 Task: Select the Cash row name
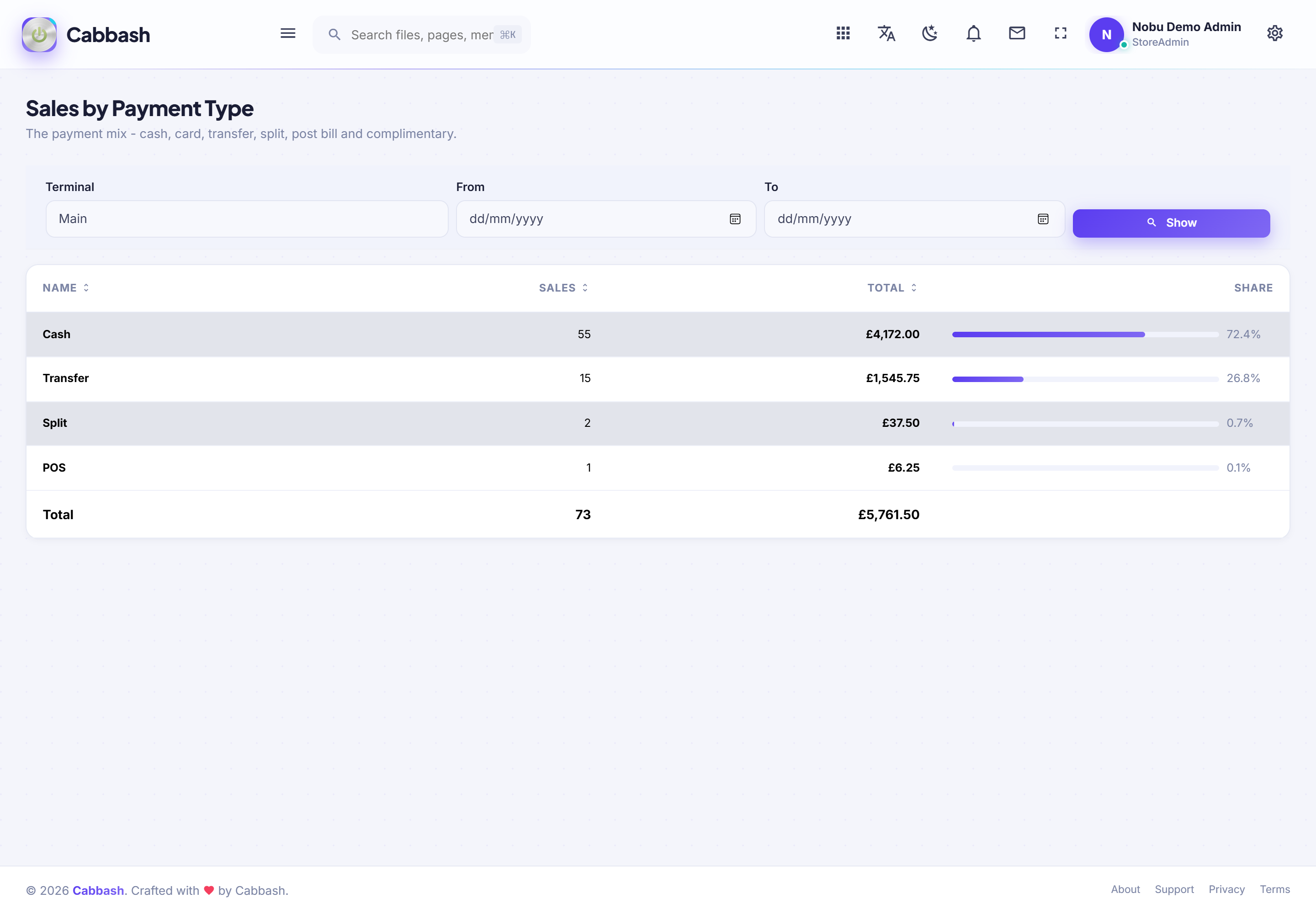click(x=56, y=334)
